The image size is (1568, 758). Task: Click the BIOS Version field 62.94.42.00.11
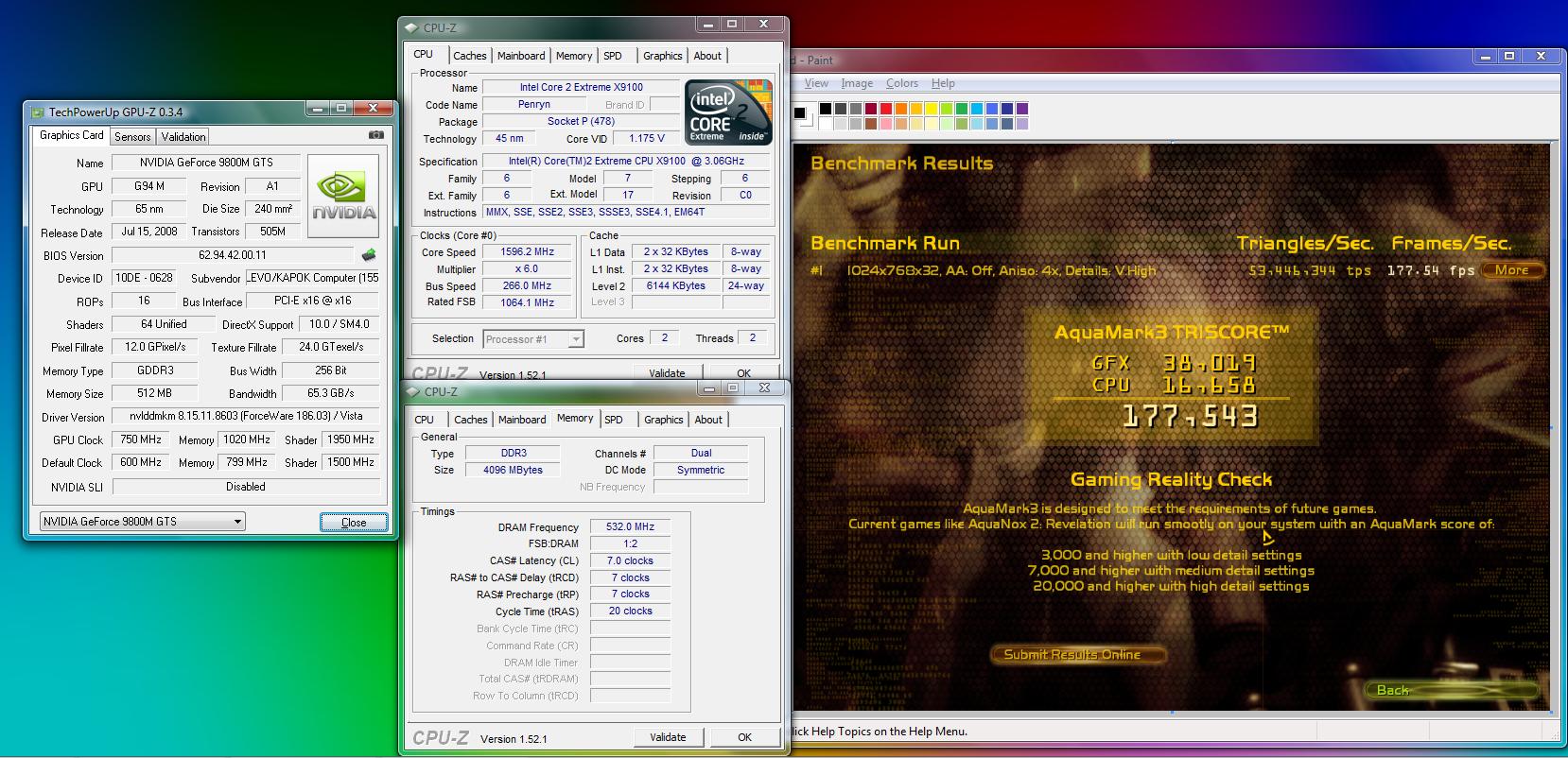233,255
